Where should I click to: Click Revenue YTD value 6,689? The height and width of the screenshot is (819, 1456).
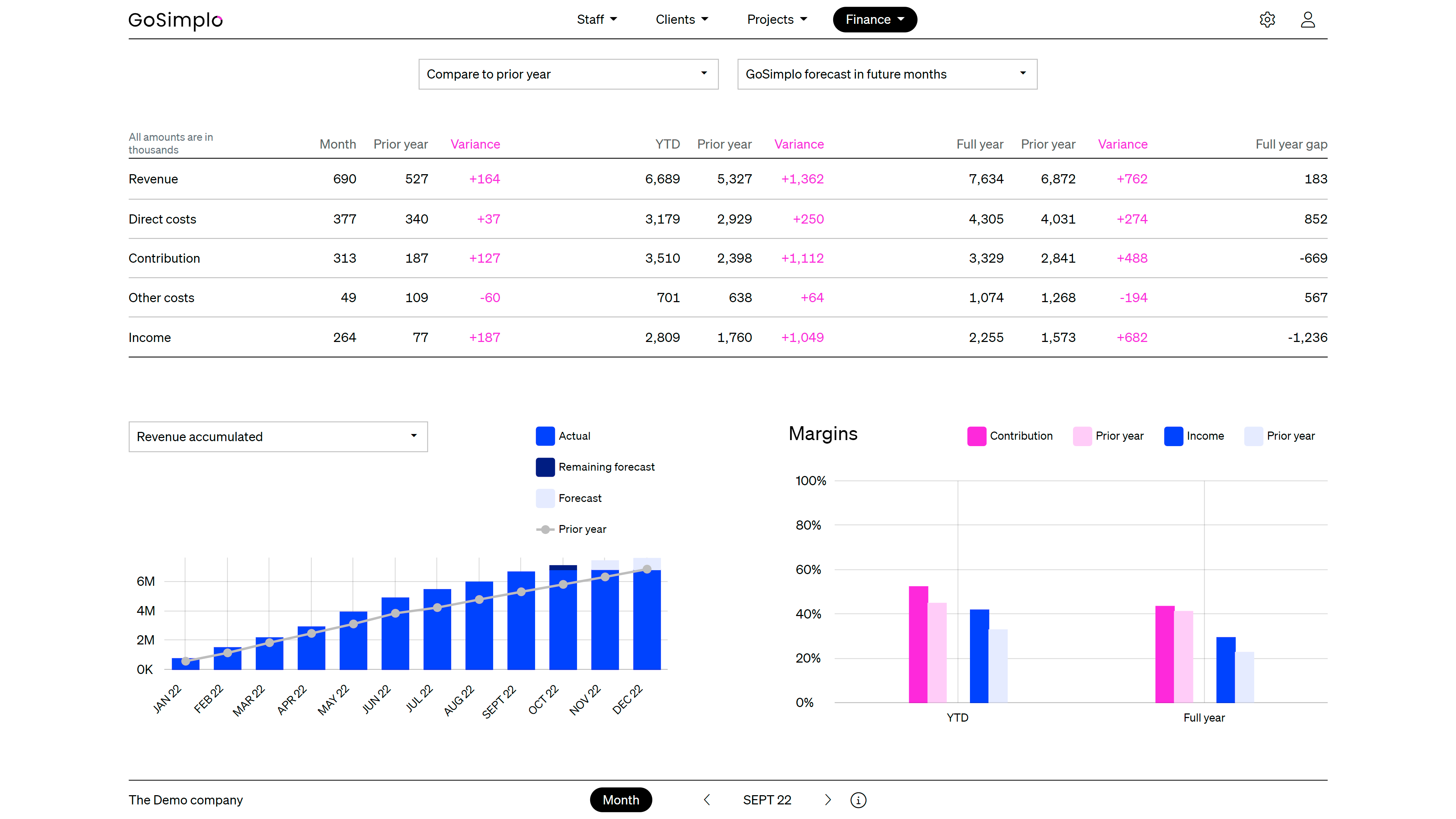662,179
